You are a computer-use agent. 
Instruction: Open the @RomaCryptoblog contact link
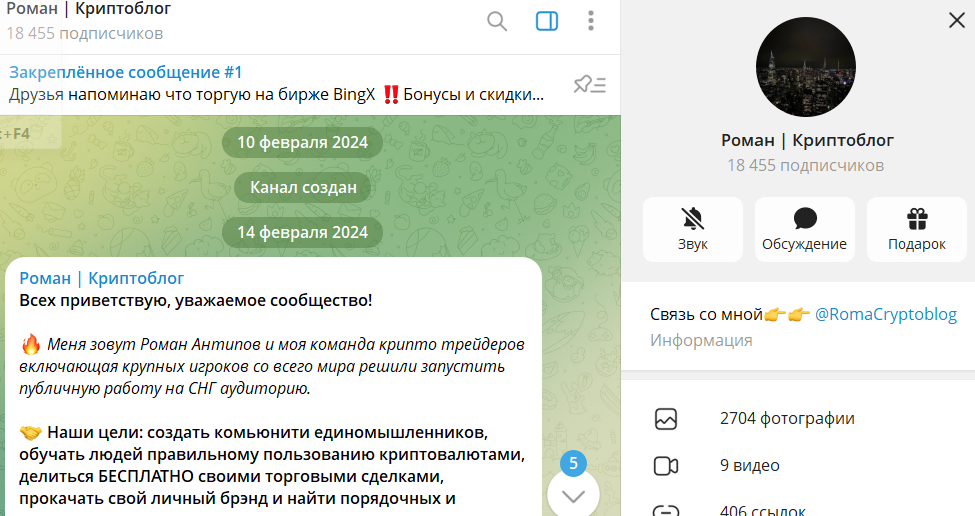(x=885, y=314)
